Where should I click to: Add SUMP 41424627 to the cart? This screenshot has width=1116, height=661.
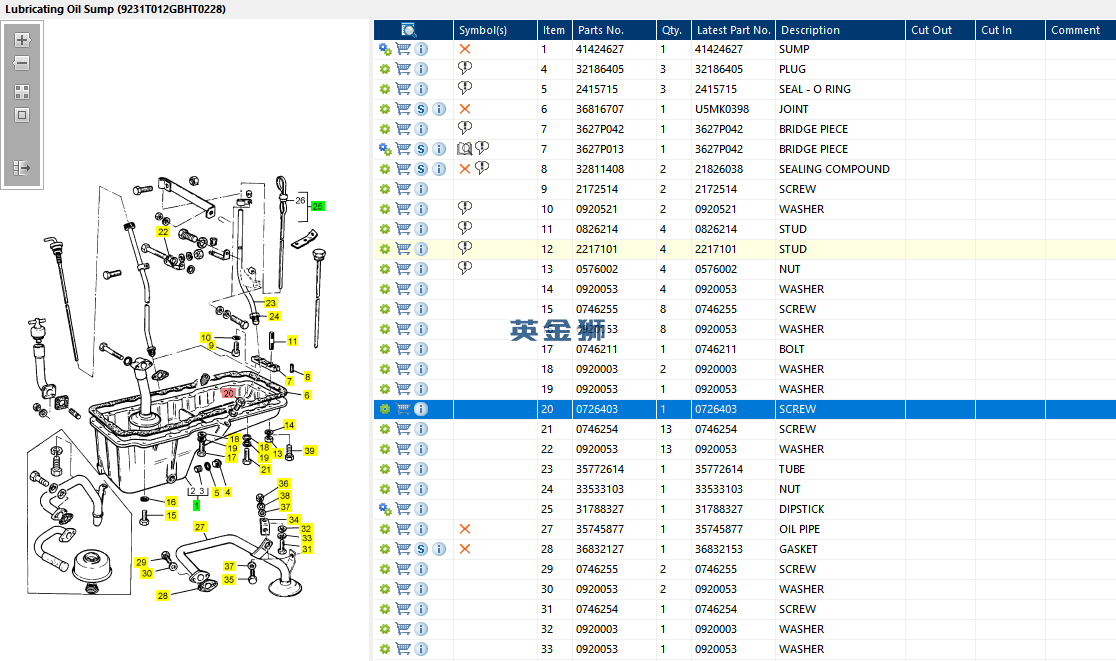(x=403, y=49)
